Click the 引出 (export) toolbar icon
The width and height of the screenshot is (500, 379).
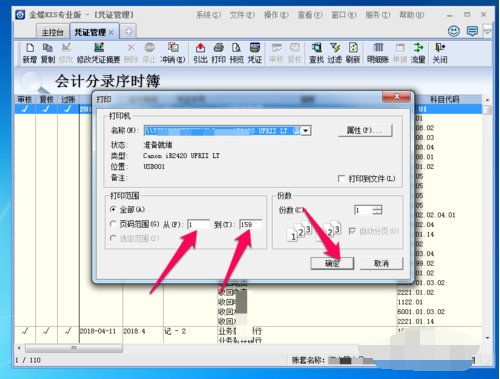(200, 53)
